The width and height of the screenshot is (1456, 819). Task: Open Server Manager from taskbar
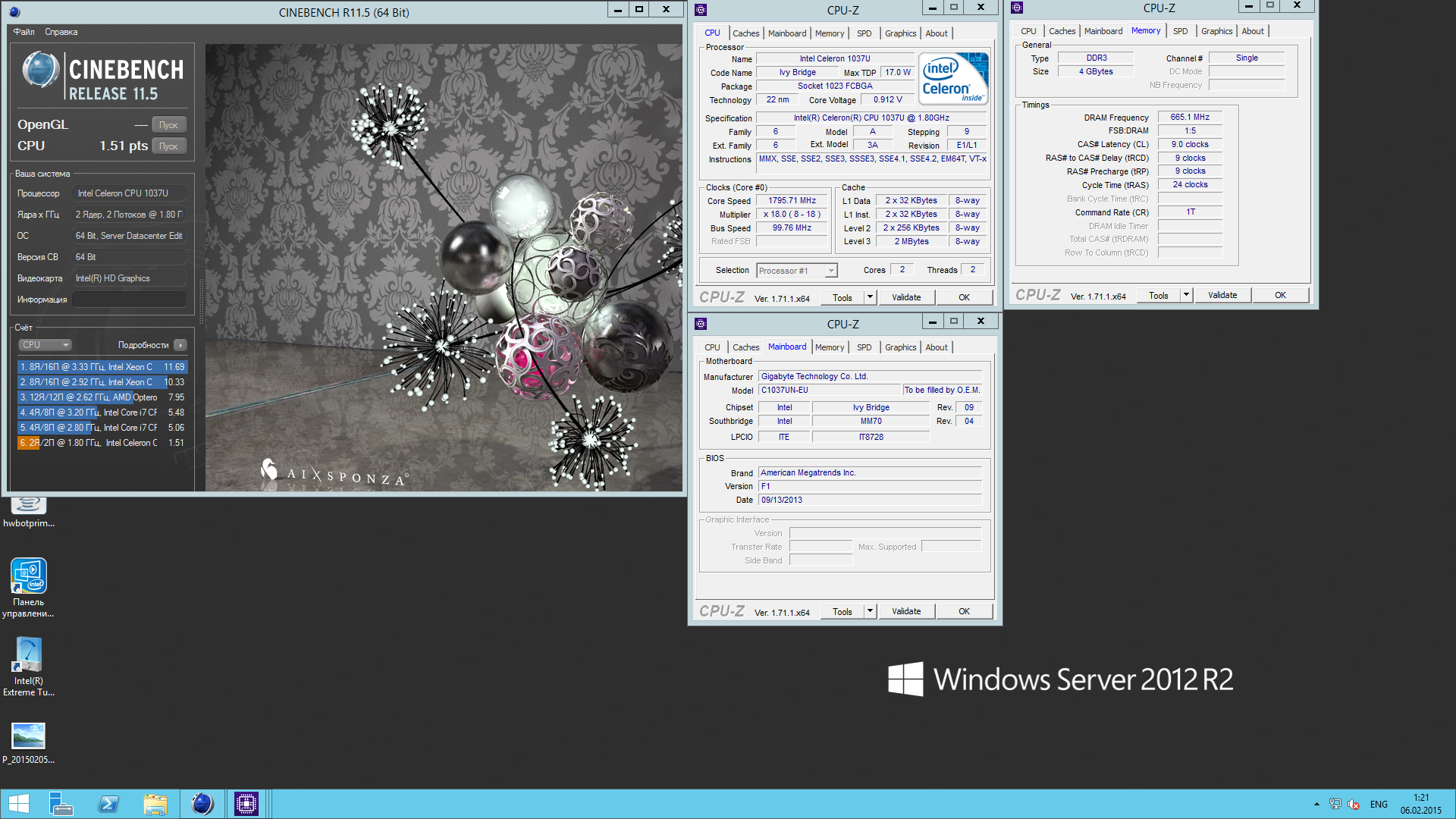click(61, 804)
